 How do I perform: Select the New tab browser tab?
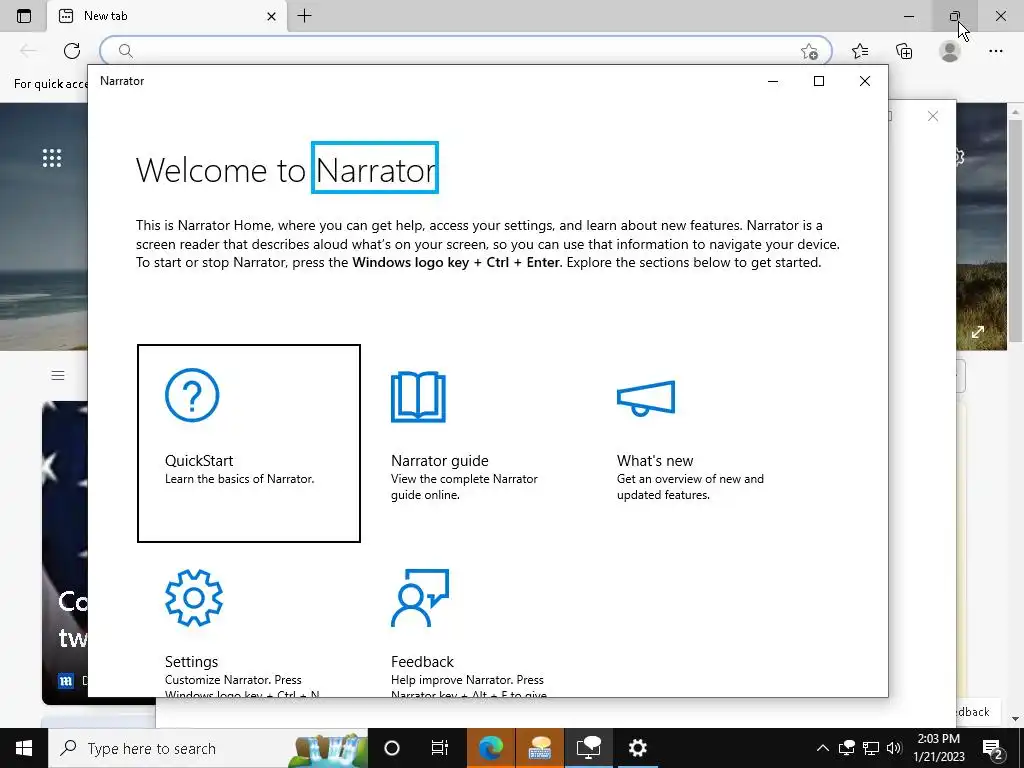[x=167, y=16]
